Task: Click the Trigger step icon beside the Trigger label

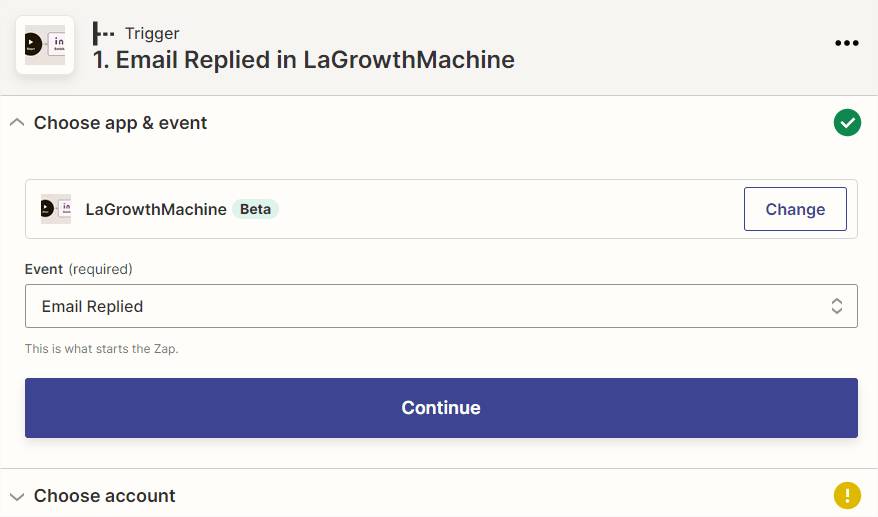Action: click(103, 33)
